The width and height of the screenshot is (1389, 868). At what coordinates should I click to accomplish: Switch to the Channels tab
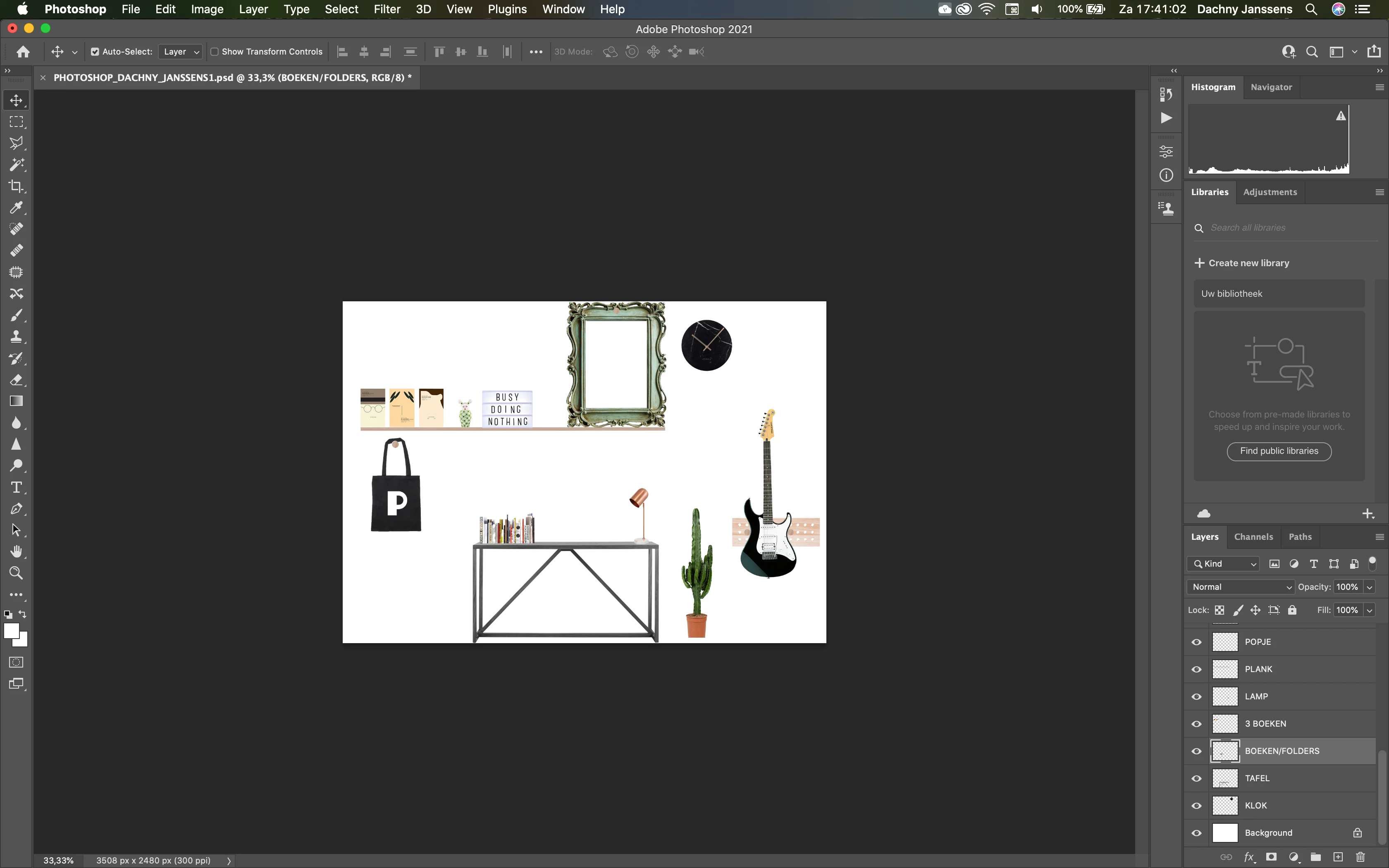pyautogui.click(x=1253, y=537)
